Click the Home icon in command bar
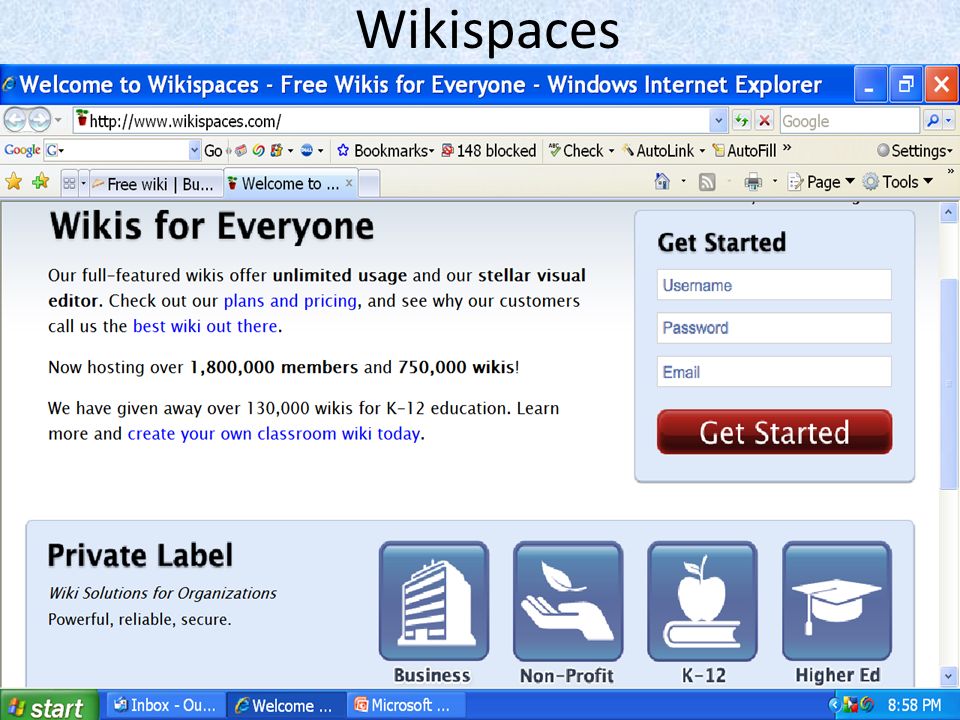The image size is (960, 720). (x=662, y=182)
